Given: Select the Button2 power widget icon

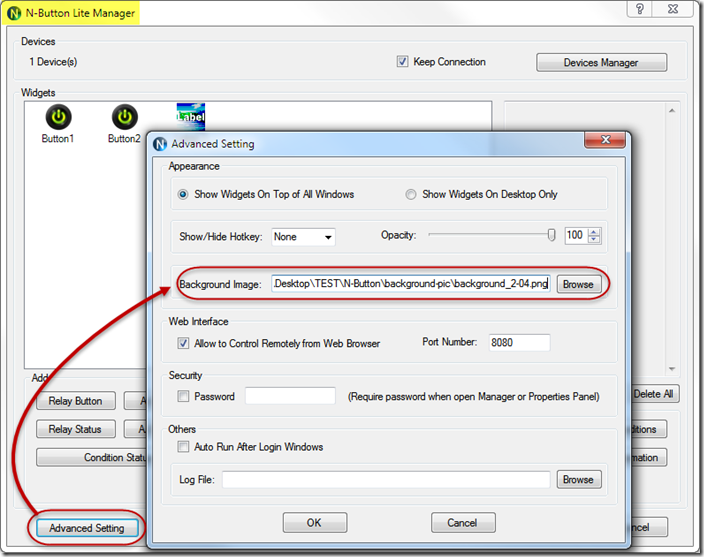Looking at the screenshot, I should pyautogui.click(x=124, y=117).
